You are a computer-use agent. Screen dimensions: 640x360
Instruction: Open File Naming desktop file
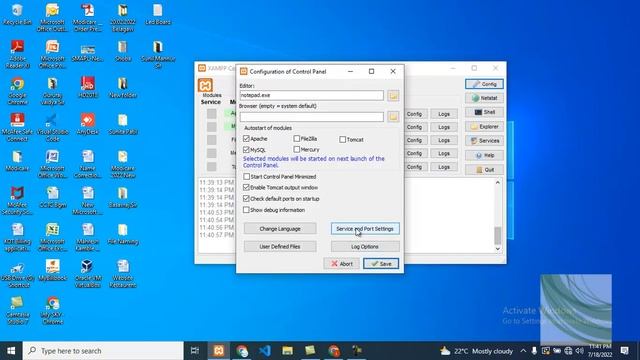tap(123, 234)
